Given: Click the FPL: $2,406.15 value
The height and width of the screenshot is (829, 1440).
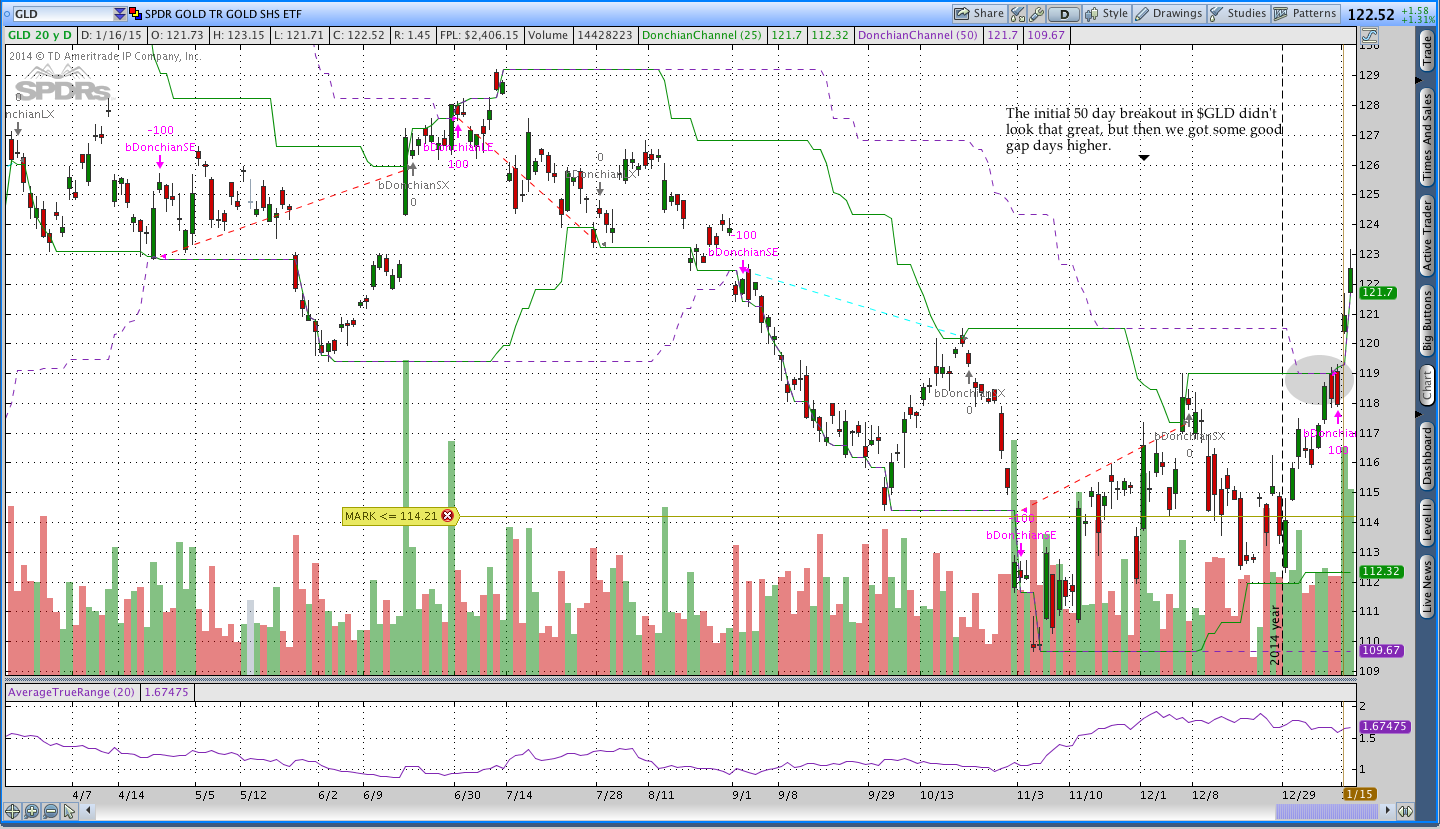Looking at the screenshot, I should coord(479,34).
